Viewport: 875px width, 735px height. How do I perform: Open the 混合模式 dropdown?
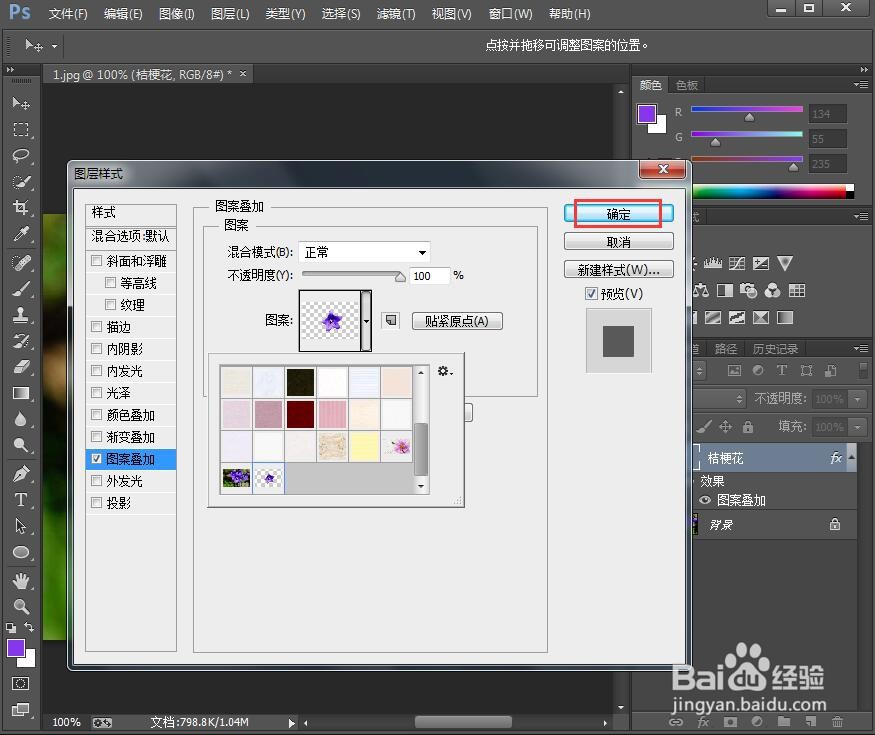(x=364, y=252)
